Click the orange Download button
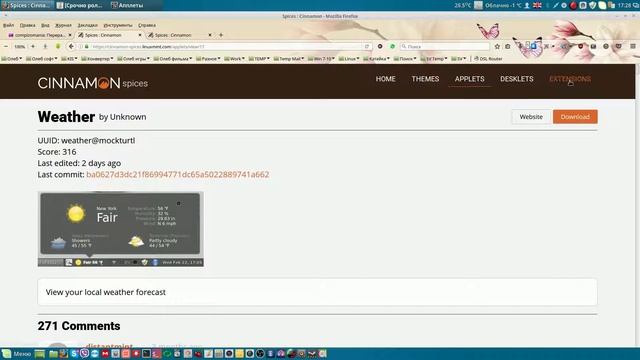Image resolution: width=640 pixels, height=360 pixels. pyautogui.click(x=575, y=117)
